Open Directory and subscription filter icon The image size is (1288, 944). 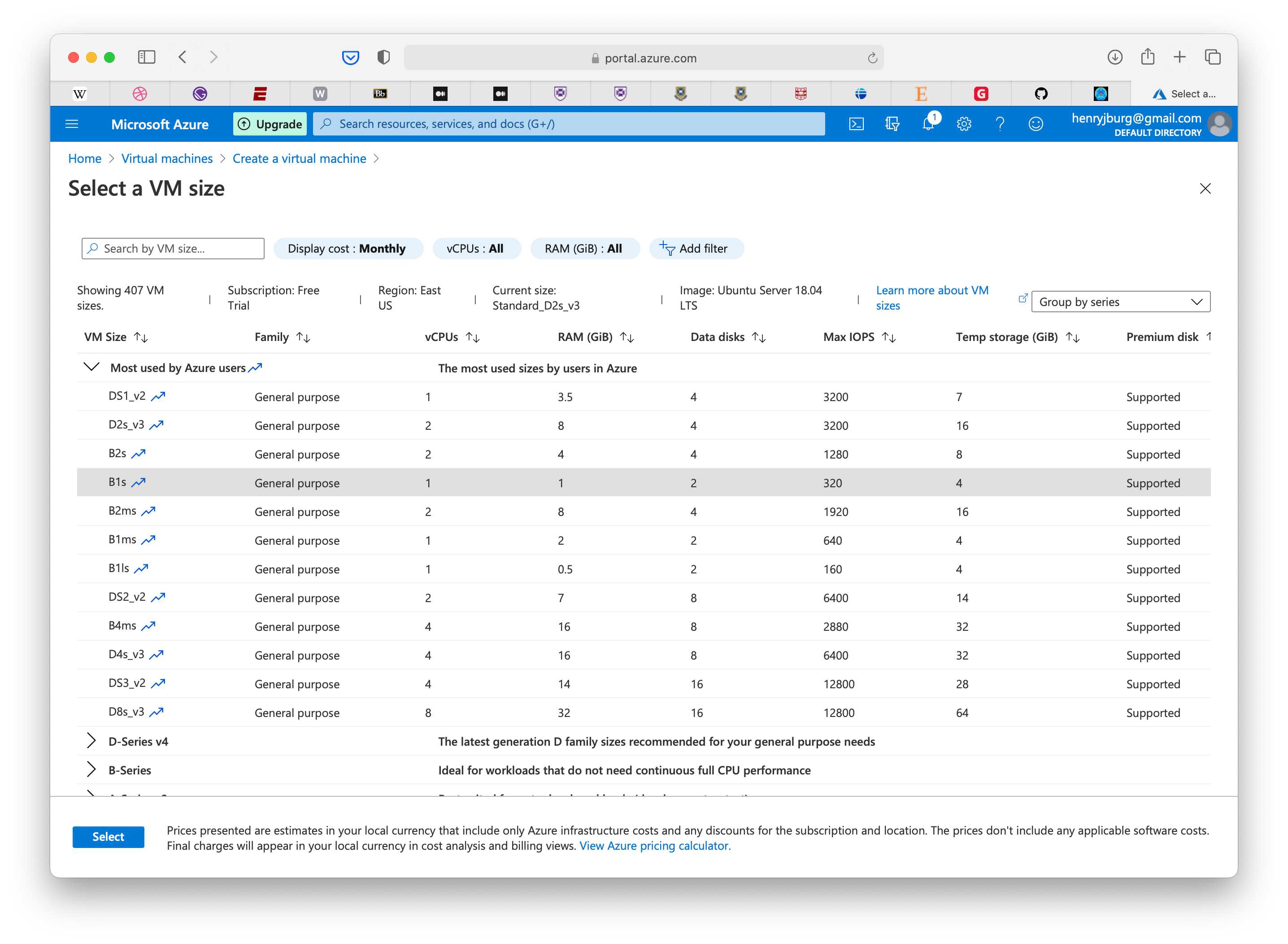[892, 124]
